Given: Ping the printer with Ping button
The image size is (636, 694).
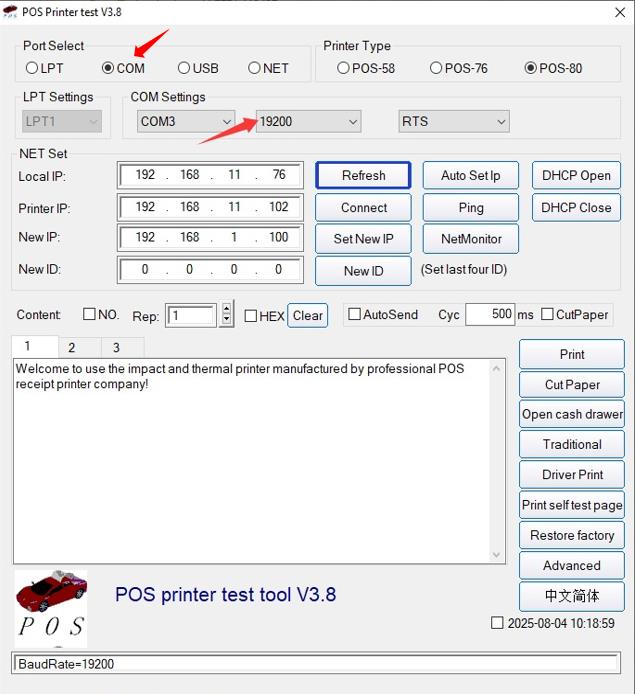Looking at the screenshot, I should click(471, 207).
